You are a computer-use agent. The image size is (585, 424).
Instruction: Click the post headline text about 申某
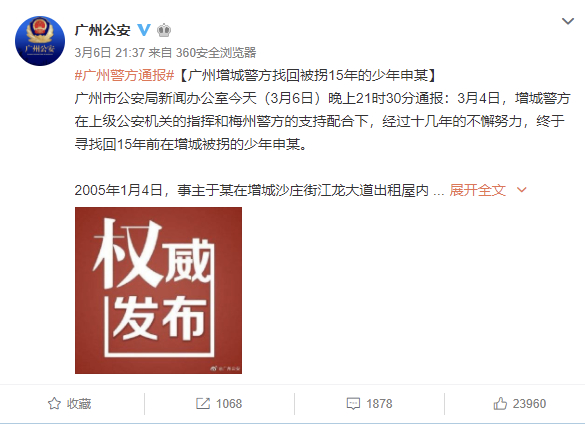point(307,75)
